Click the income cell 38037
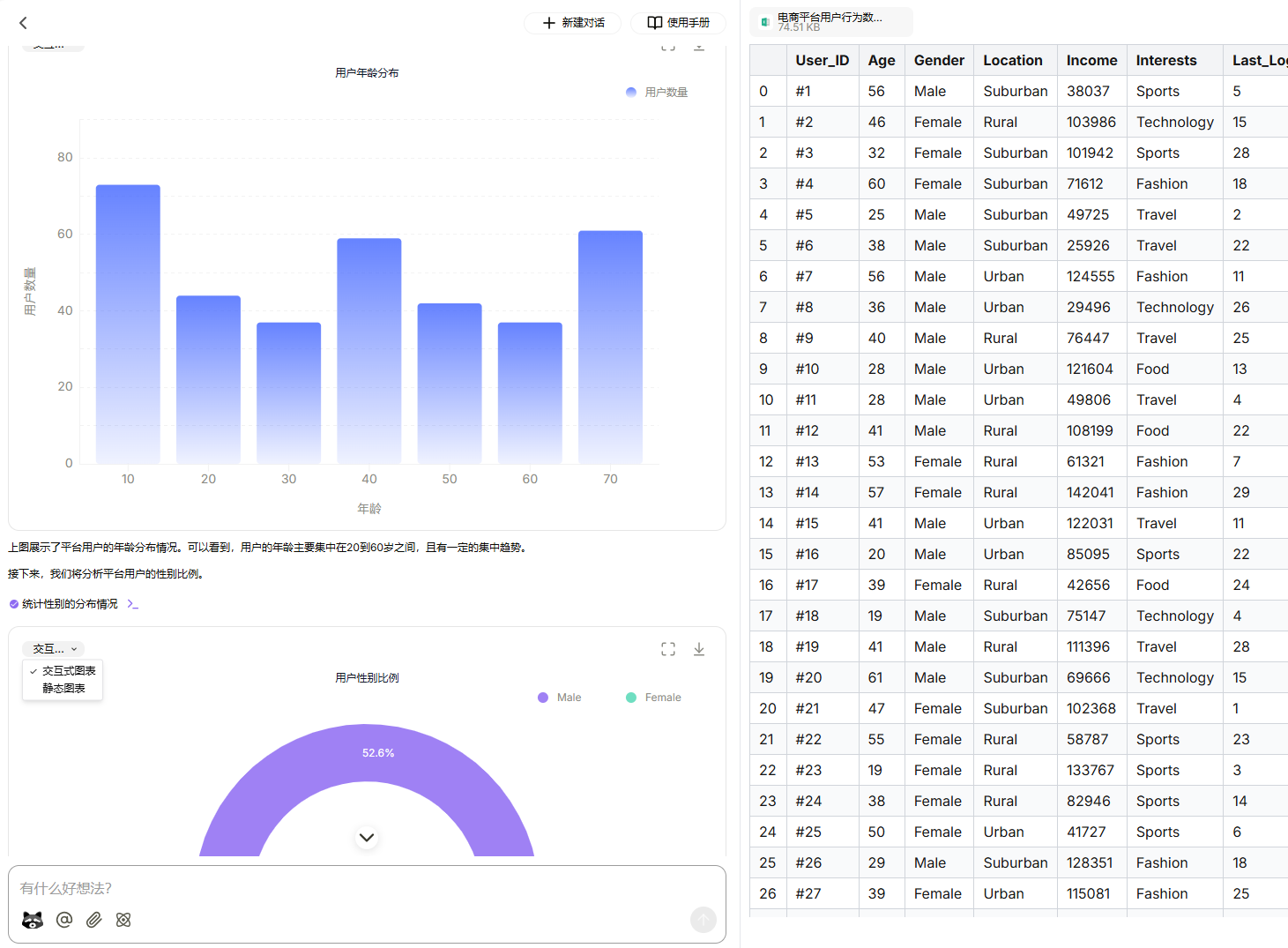This screenshot has height=948, width=1288. pos(1091,92)
